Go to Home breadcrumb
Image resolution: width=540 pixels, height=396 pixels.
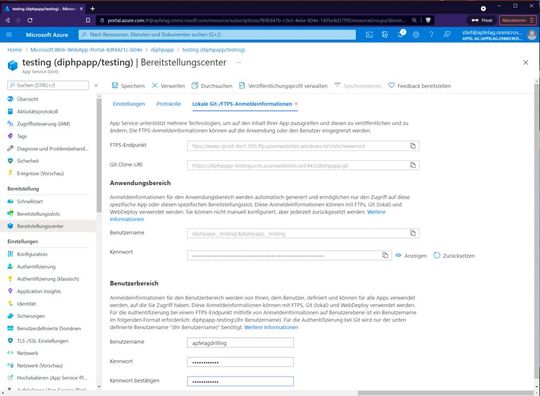click(14, 50)
